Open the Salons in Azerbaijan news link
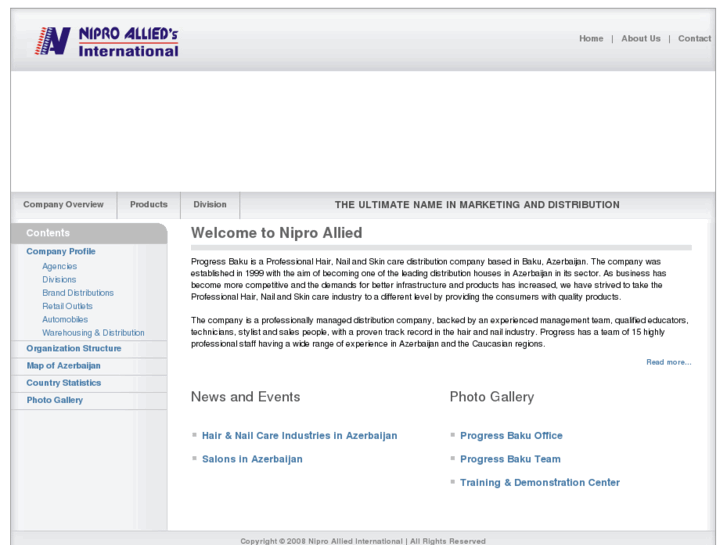The image size is (727, 545). click(252, 459)
